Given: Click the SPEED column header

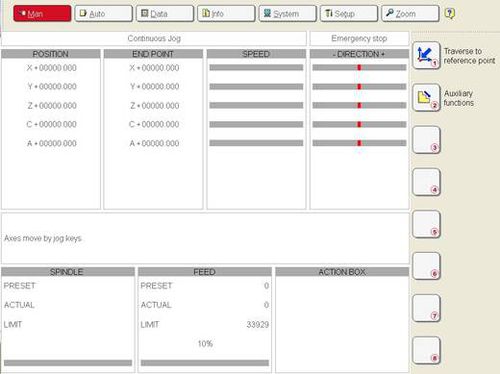Looking at the screenshot, I should (x=256, y=54).
